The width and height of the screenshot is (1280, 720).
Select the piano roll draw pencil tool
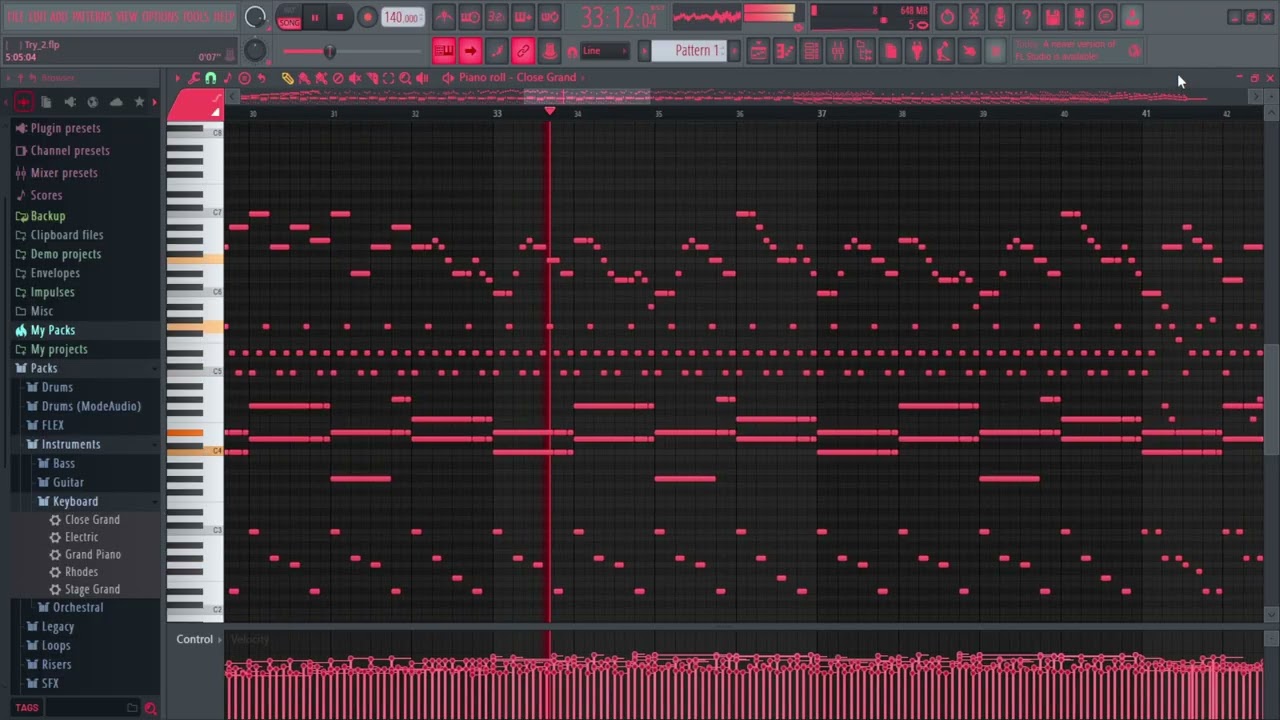(x=287, y=78)
